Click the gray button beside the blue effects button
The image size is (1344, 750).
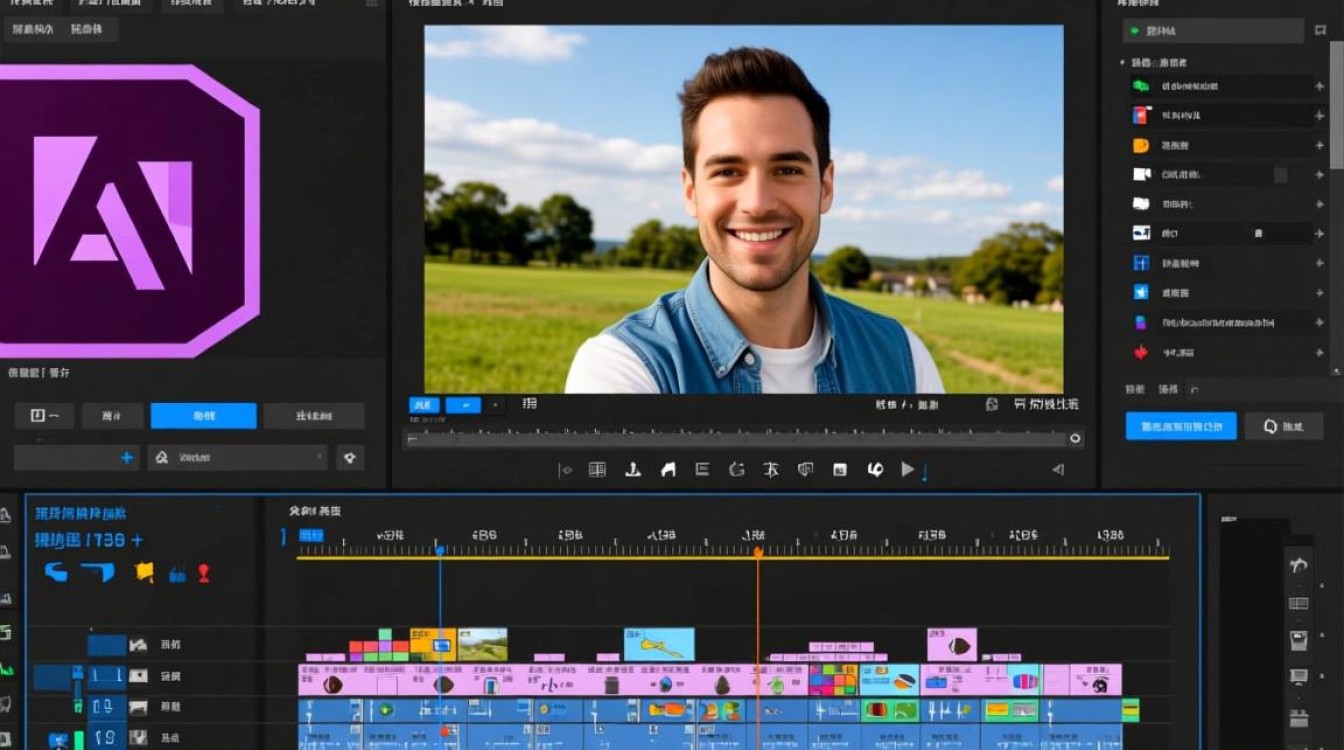[x=1284, y=426]
